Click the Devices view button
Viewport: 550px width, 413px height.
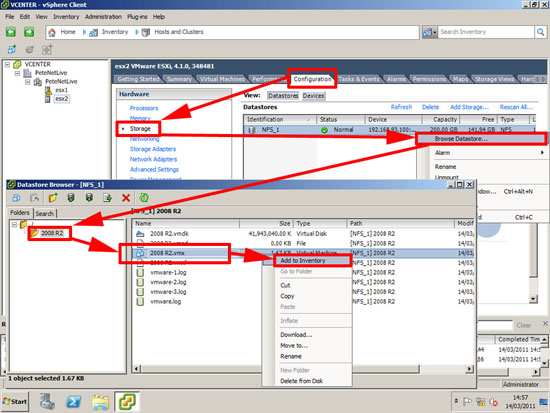click(x=313, y=96)
